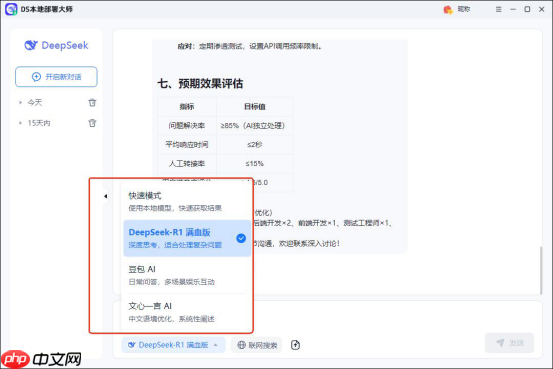Click the ≤15% target value cell
Screen dimensions: 553x369
coord(255,164)
